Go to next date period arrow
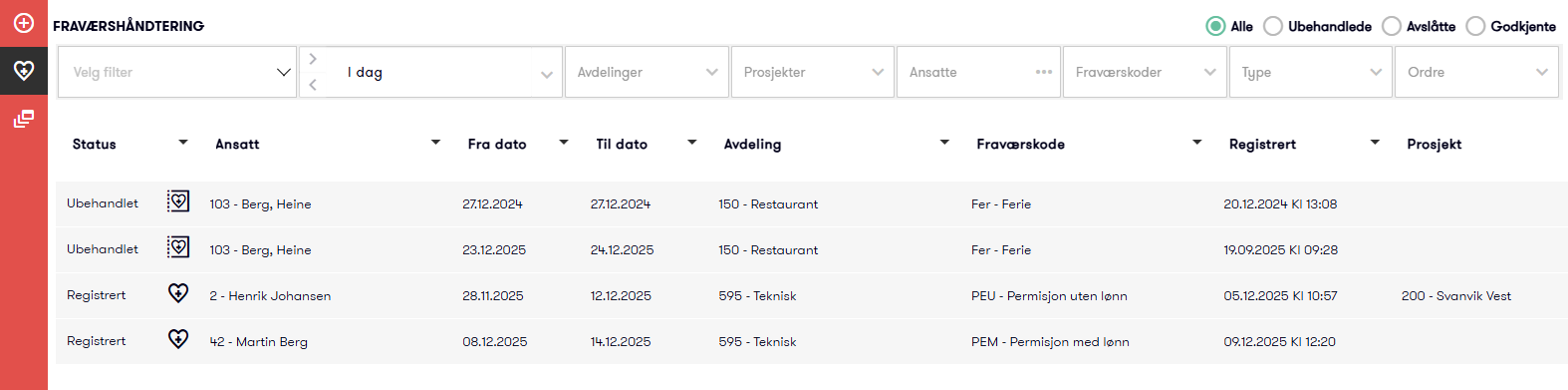 click(313, 59)
